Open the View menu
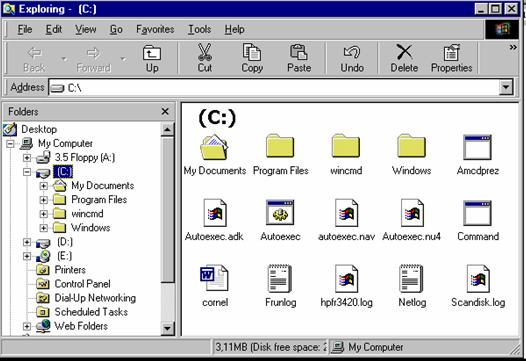 [x=86, y=30]
